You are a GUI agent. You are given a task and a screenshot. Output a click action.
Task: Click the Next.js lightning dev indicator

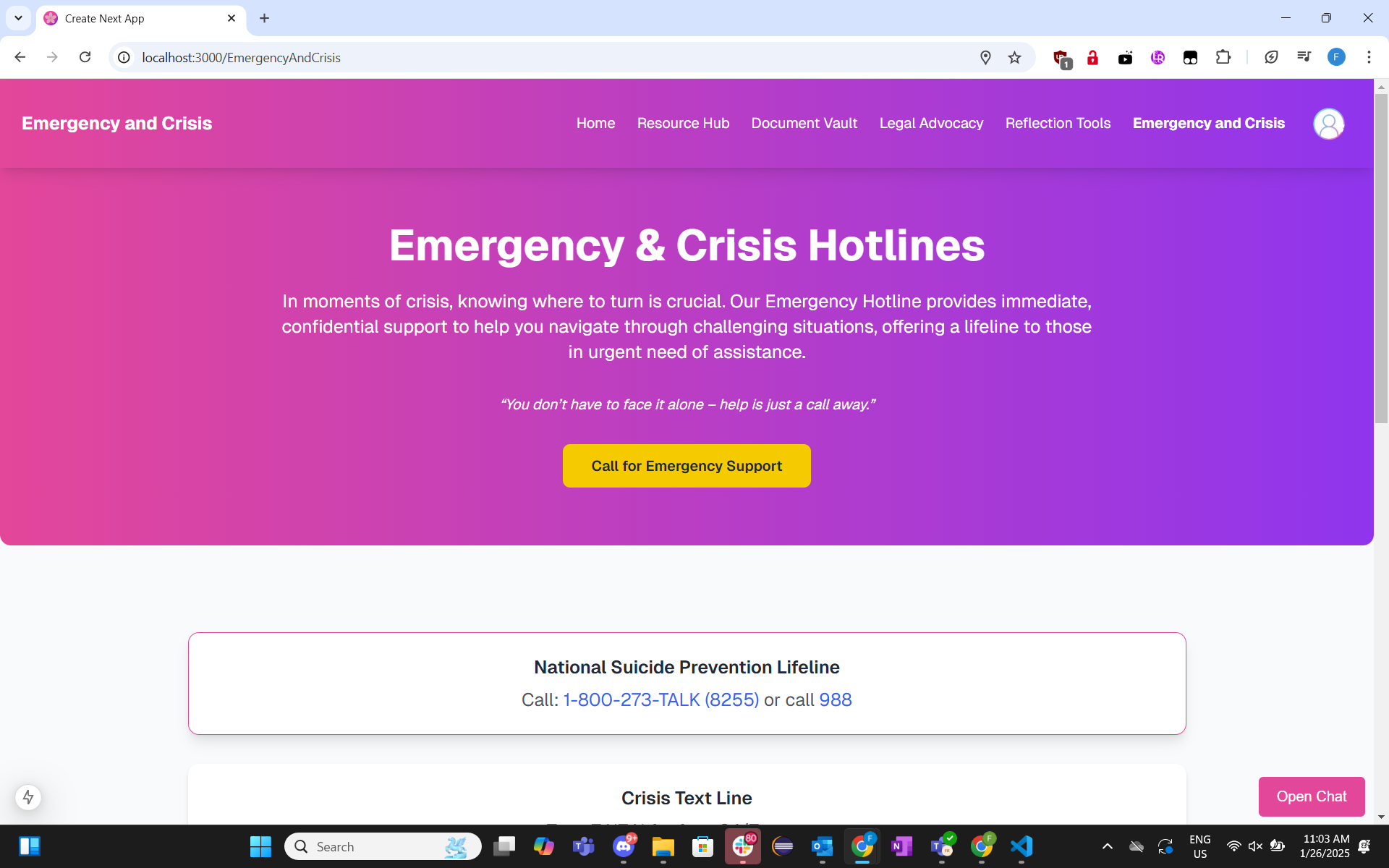click(28, 797)
